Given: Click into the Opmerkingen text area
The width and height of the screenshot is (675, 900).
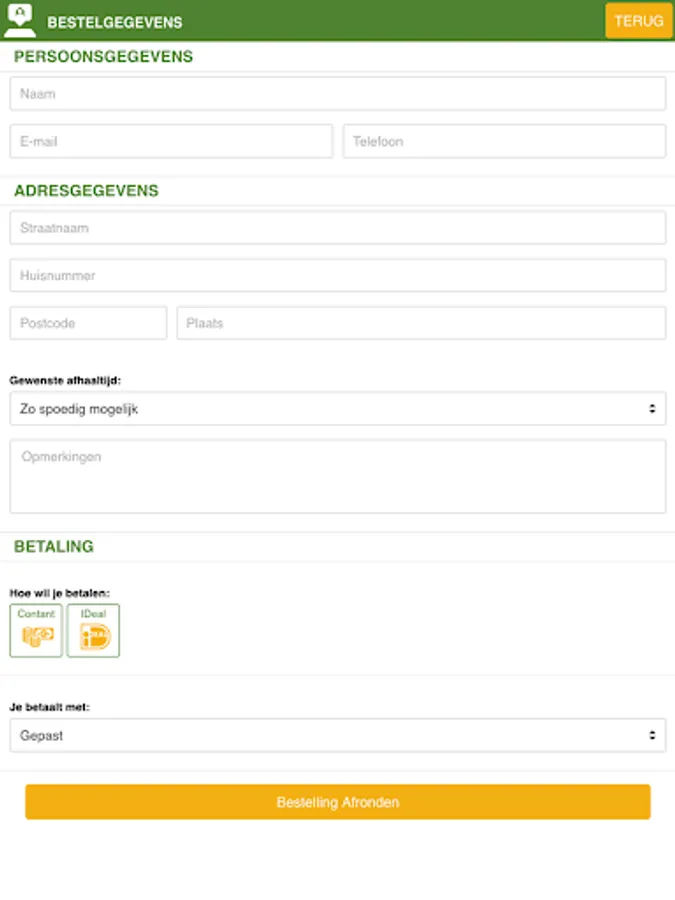Looking at the screenshot, I should [x=338, y=476].
